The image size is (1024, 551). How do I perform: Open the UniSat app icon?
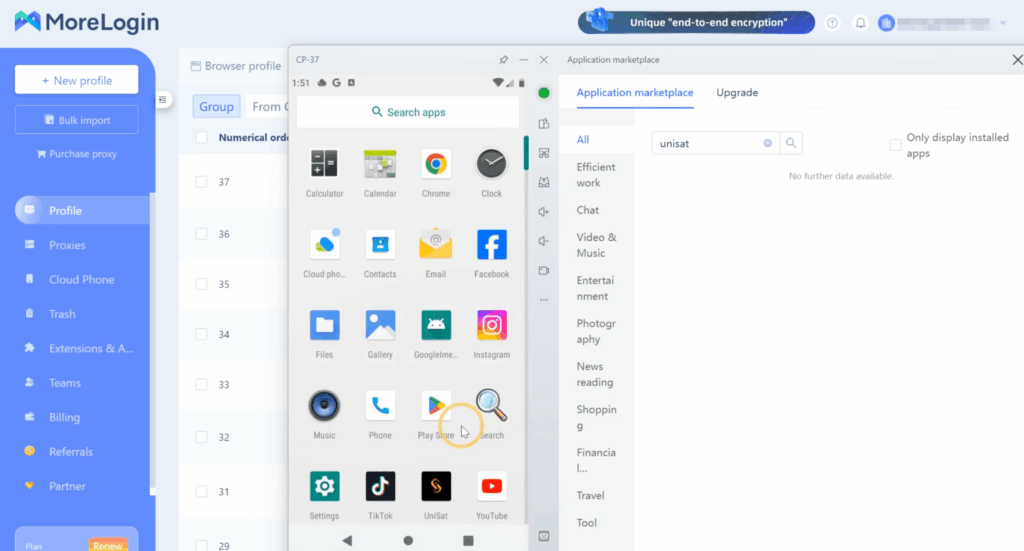click(436, 487)
